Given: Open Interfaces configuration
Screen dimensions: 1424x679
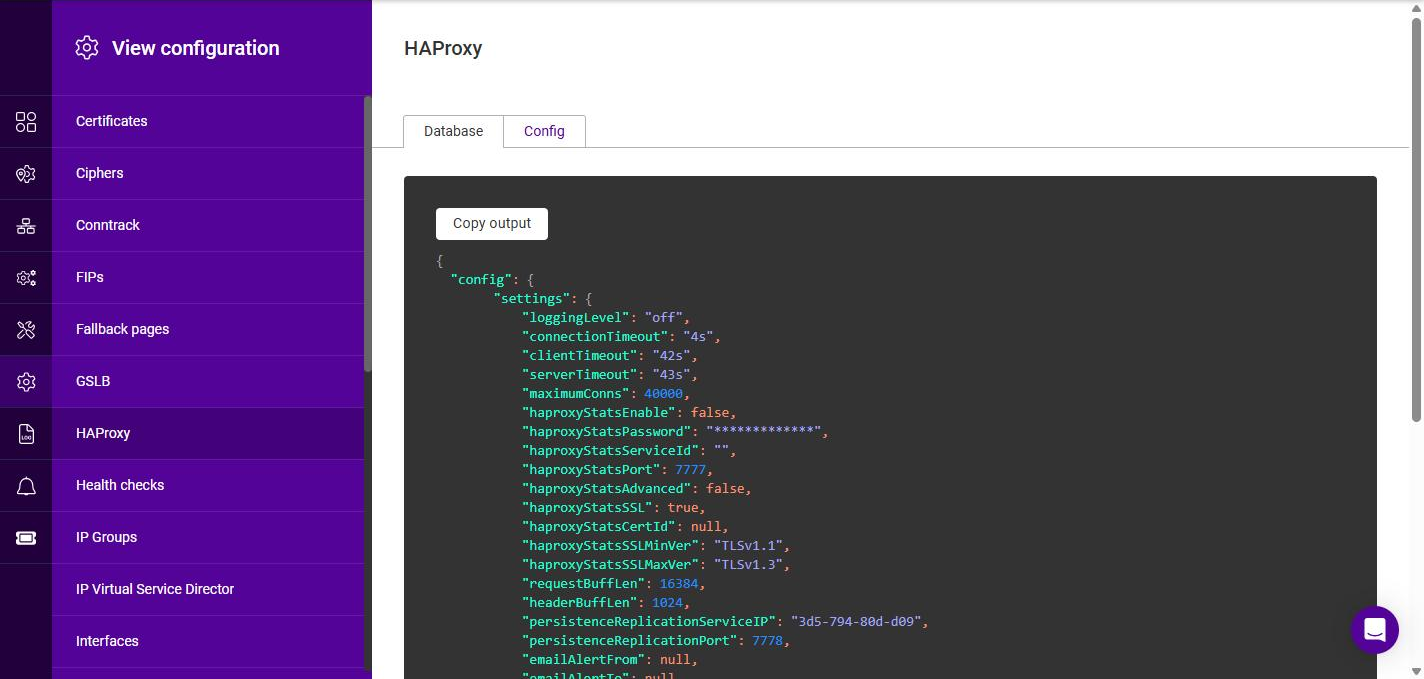Looking at the screenshot, I should 208,642.
